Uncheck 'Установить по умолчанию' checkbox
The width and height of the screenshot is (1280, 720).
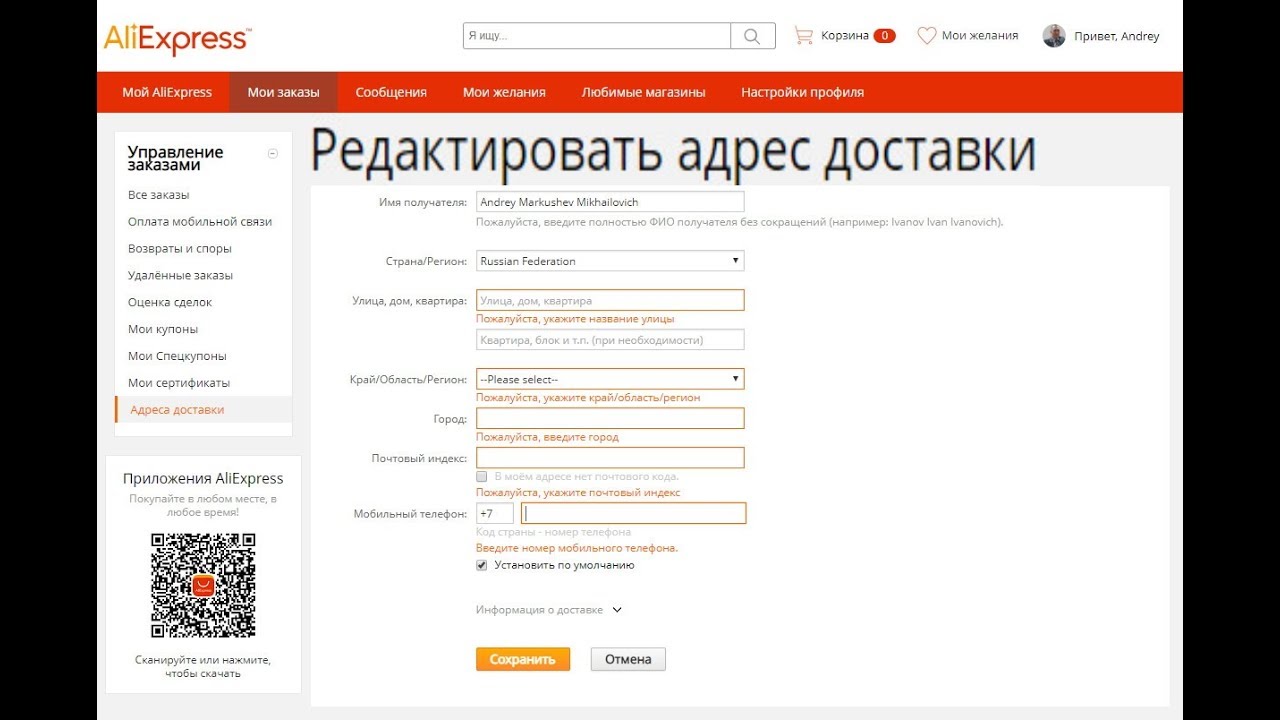coord(481,565)
